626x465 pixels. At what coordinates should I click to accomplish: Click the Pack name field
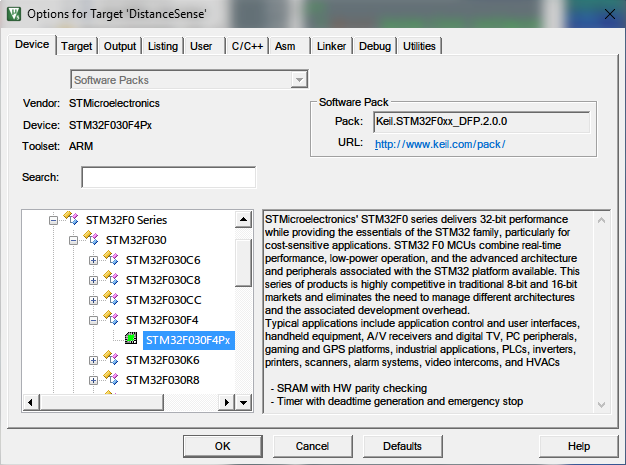(481, 122)
